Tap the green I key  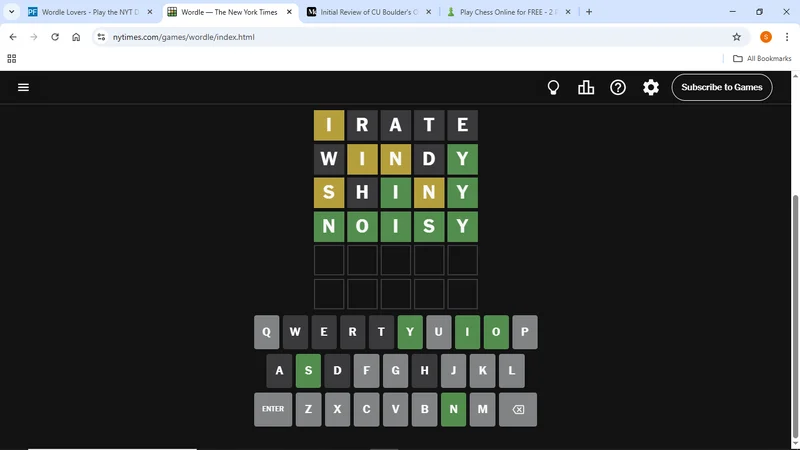tap(467, 332)
